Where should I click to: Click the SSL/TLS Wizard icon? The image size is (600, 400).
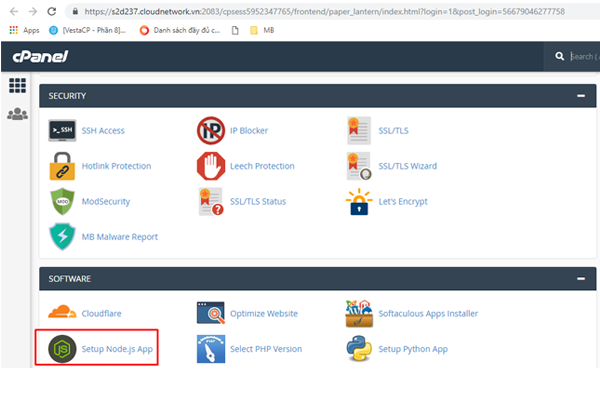(359, 166)
